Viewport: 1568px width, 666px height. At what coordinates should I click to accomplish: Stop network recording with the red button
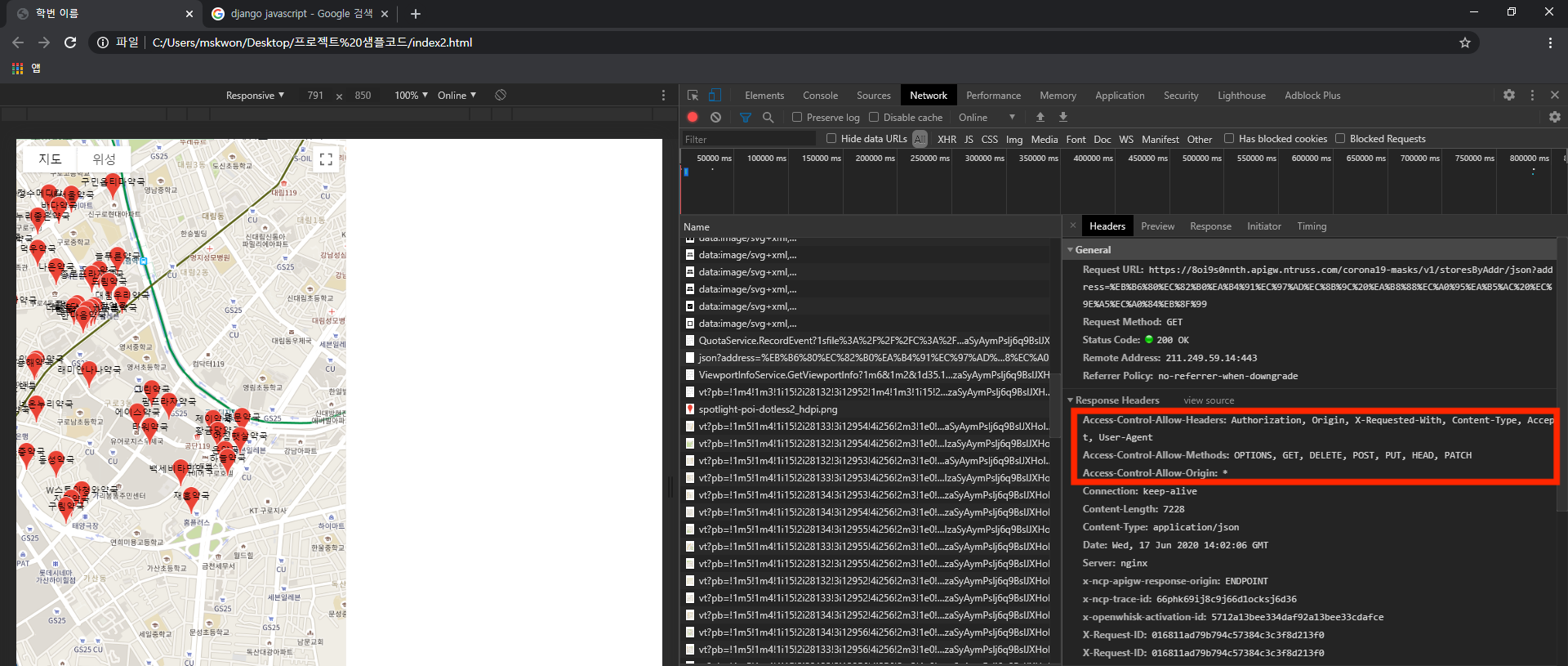[693, 117]
